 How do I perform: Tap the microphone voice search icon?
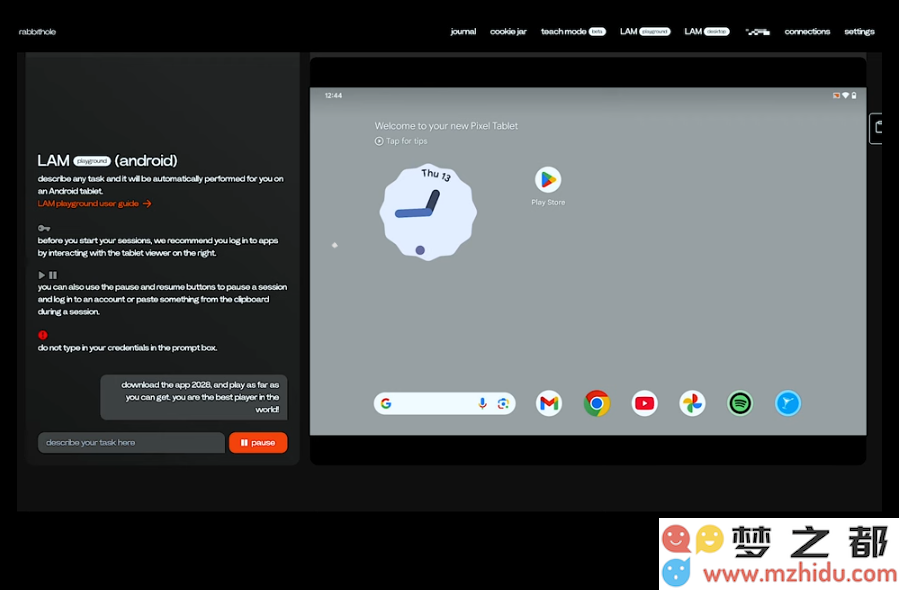tap(483, 404)
